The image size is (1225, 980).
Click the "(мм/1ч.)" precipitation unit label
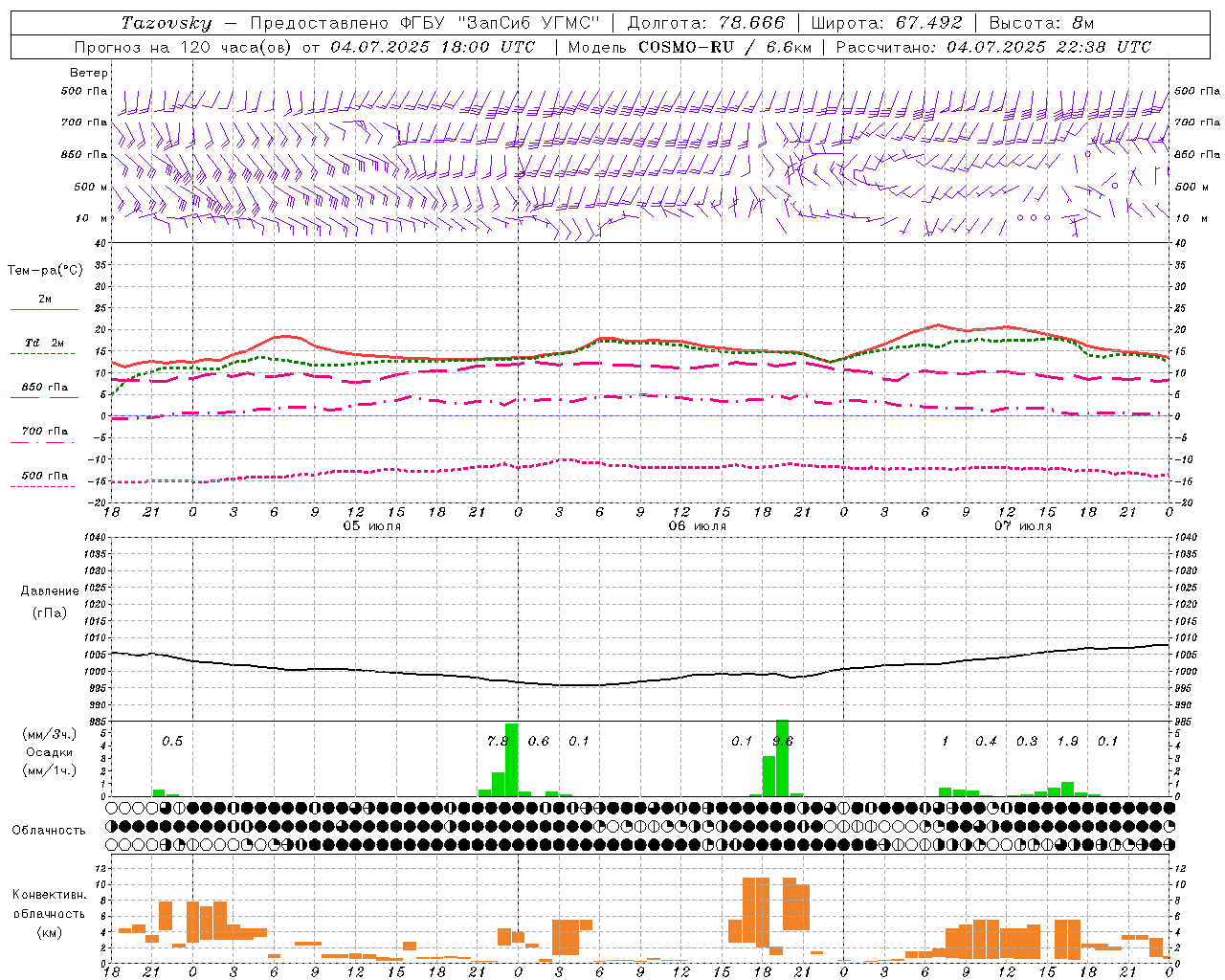pyautogui.click(x=49, y=770)
